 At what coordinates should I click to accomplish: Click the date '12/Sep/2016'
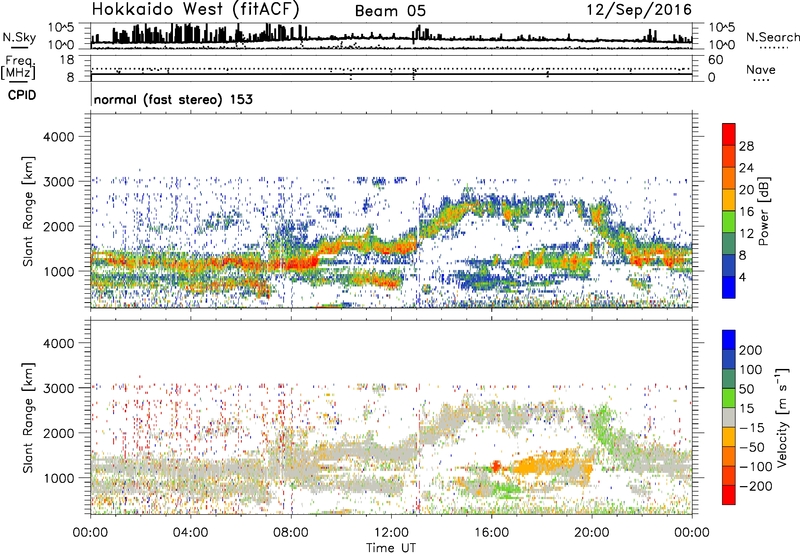[x=639, y=10]
